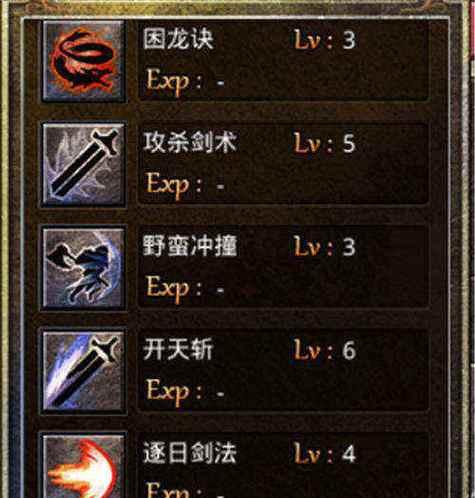
Task: Click Lv: 5 level of 攻杀剑术
Action: point(325,143)
